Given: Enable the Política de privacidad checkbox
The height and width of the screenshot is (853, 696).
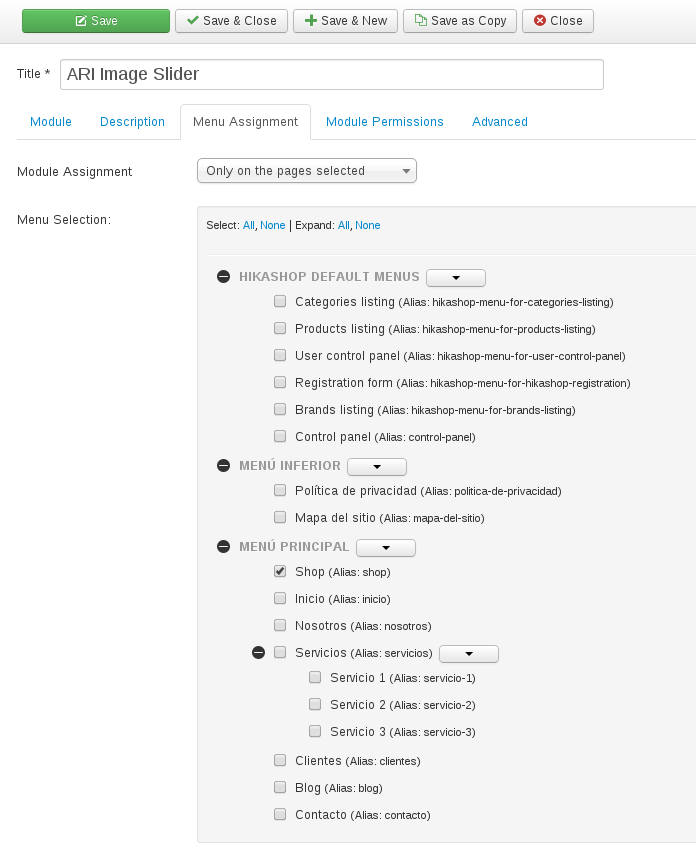Looking at the screenshot, I should click(280, 491).
